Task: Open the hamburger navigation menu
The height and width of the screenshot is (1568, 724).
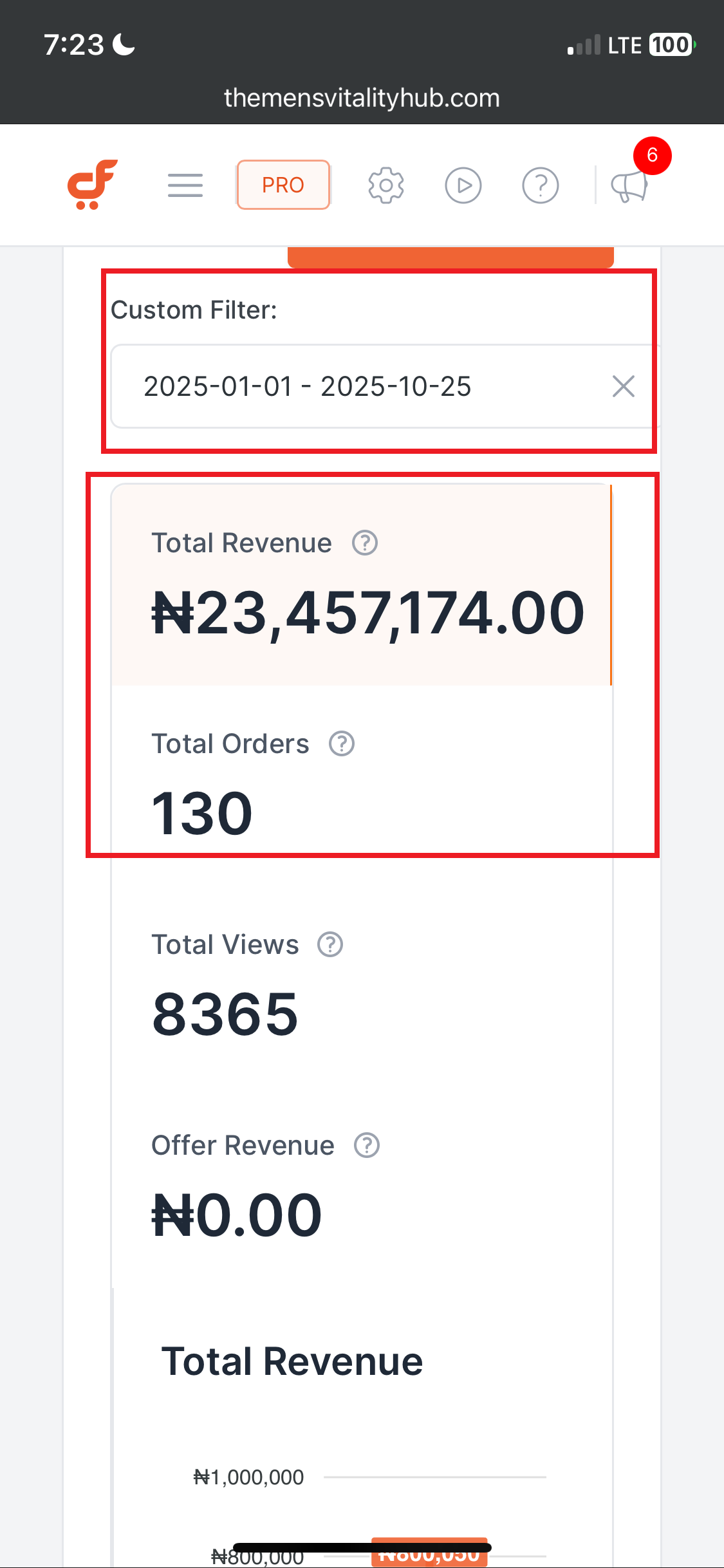Action: click(185, 185)
